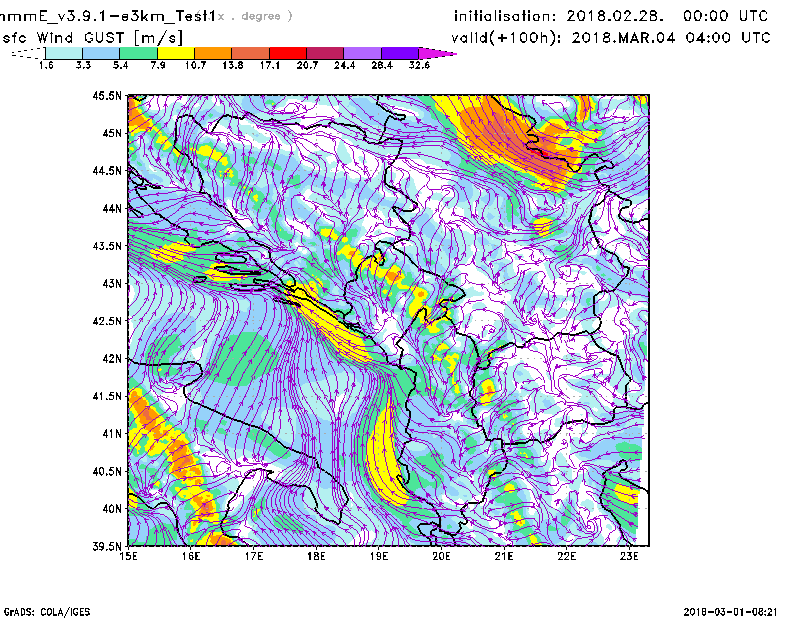Click the light cyan legend swatch
The image size is (800, 618).
[x=64, y=53]
